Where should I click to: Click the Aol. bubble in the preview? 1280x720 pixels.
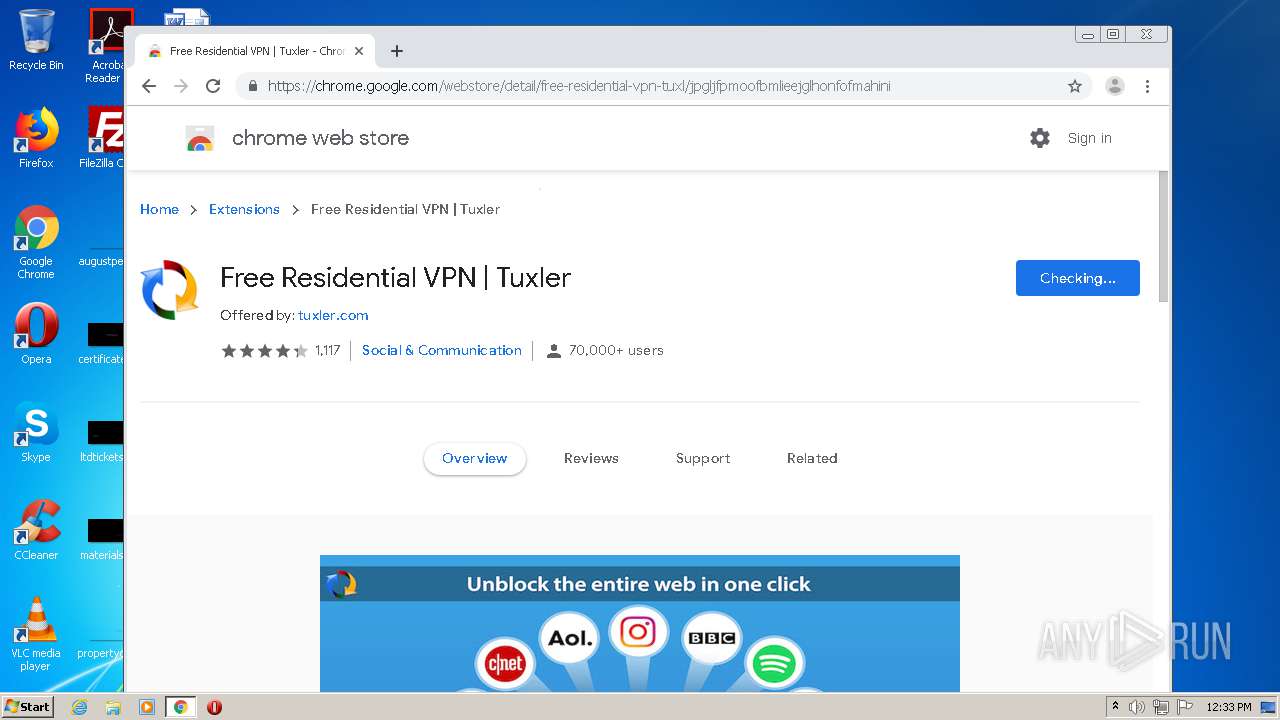click(570, 638)
